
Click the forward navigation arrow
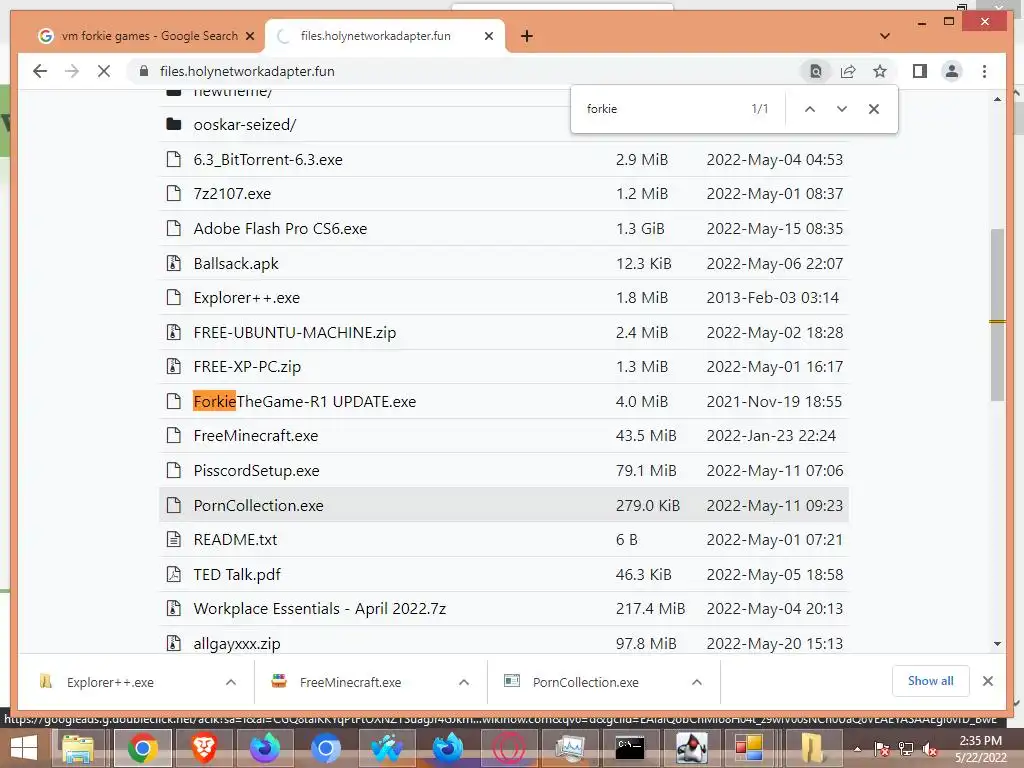[x=72, y=71]
